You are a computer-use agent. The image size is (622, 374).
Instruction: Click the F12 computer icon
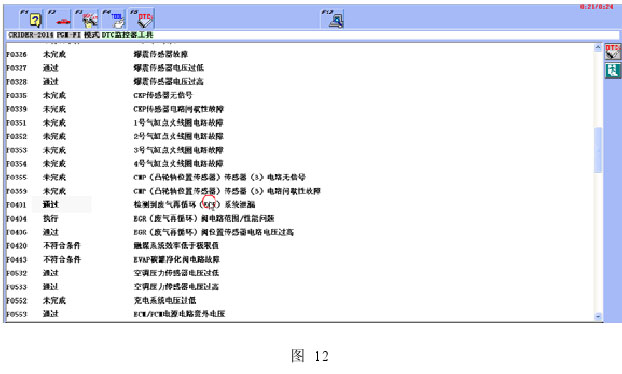click(x=333, y=19)
